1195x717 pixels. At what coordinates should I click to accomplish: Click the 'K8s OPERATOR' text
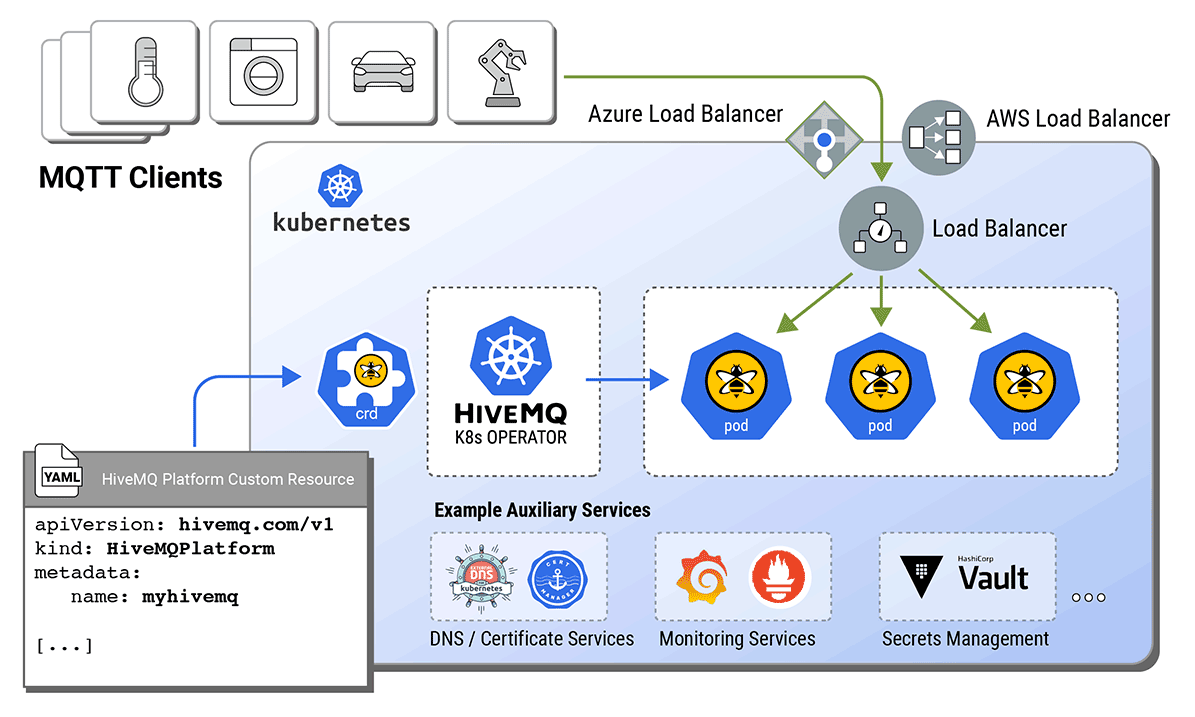(511, 437)
